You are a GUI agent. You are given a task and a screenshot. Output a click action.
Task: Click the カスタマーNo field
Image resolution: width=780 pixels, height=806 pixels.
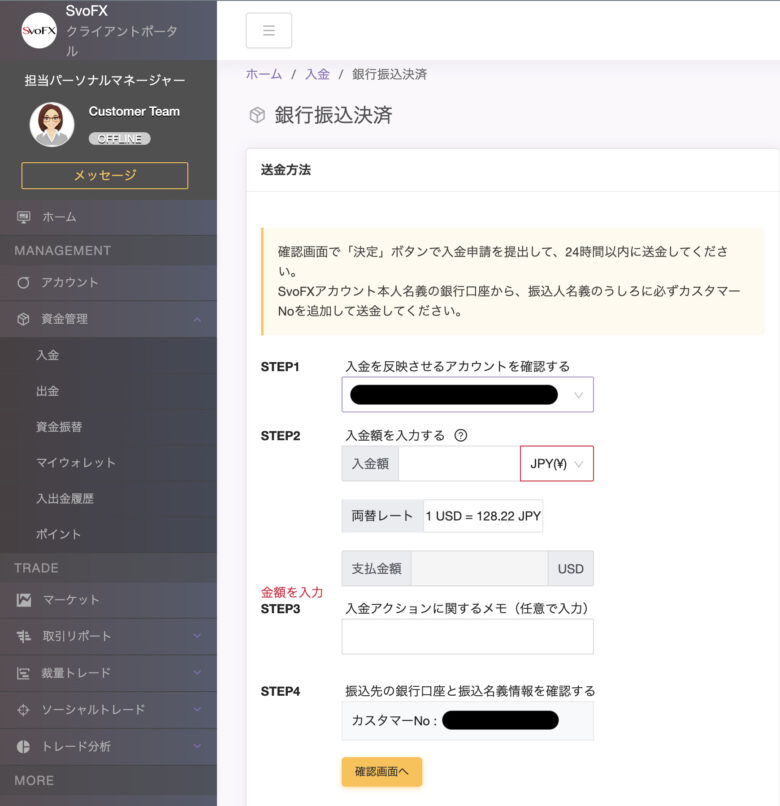[x=467, y=721]
